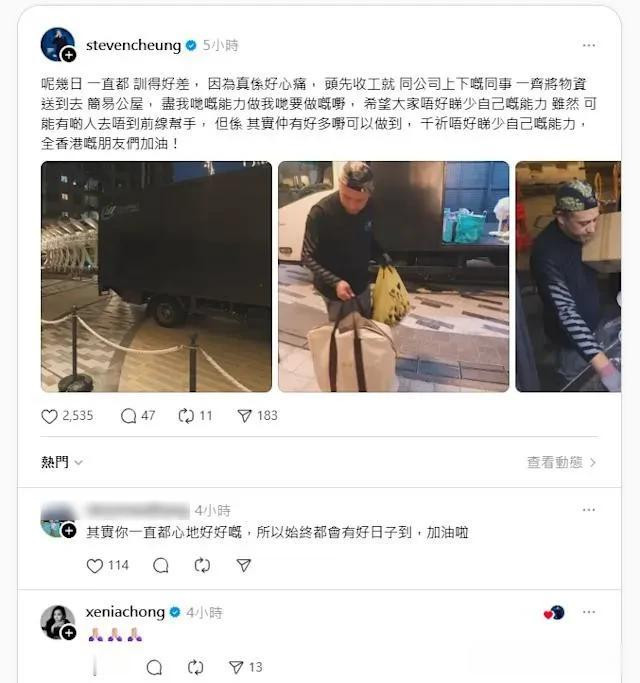The width and height of the screenshot is (640, 683).
Task: Open photo of man carrying bags
Action: click(x=393, y=277)
